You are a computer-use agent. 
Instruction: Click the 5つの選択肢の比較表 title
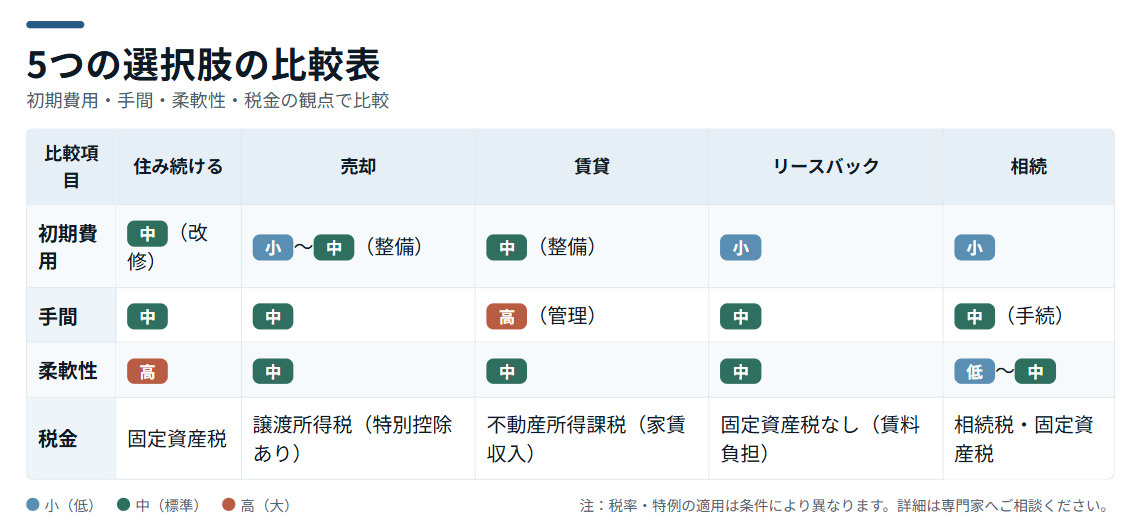(x=203, y=65)
